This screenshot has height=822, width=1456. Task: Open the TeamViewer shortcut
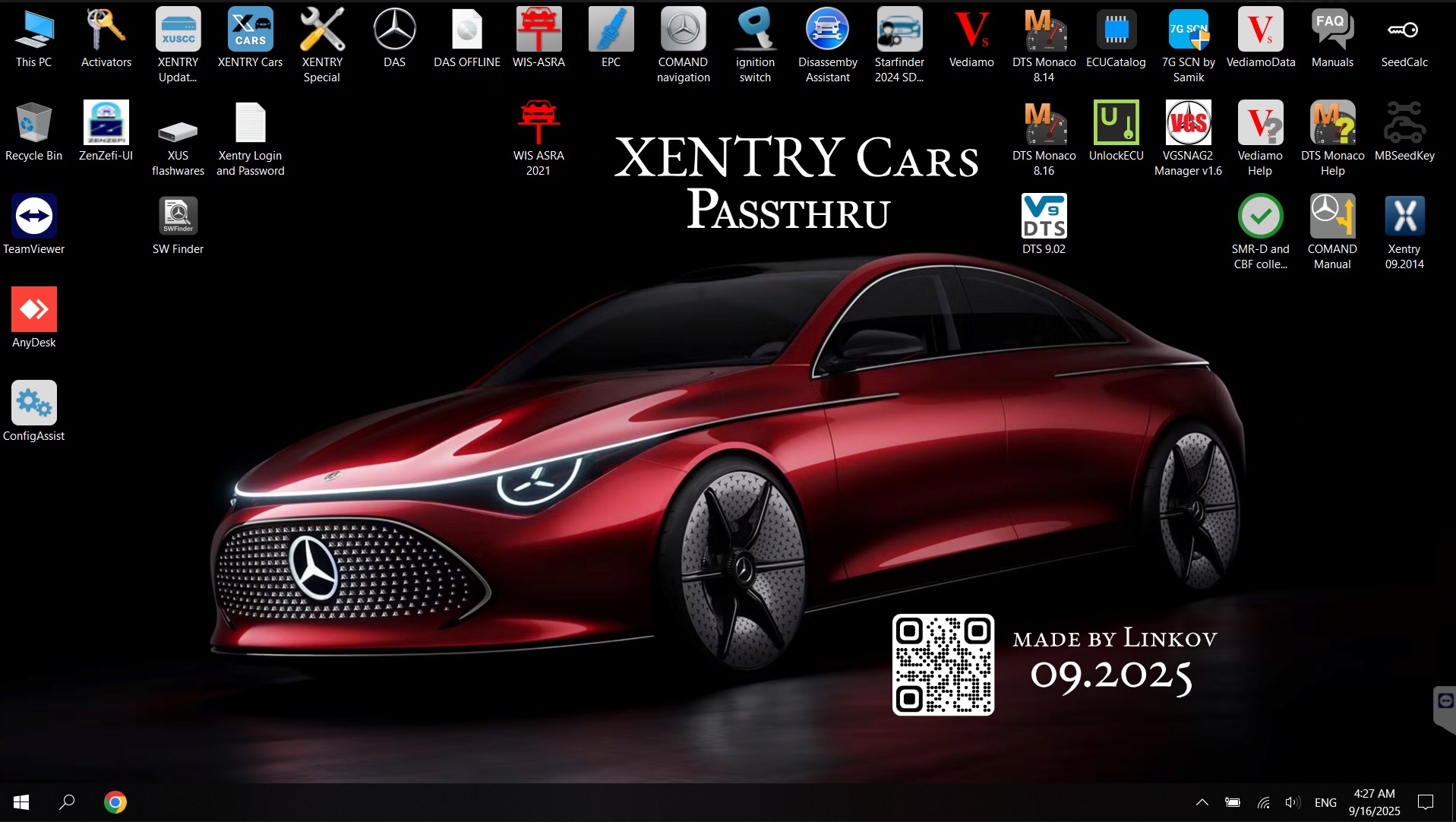coord(33,217)
